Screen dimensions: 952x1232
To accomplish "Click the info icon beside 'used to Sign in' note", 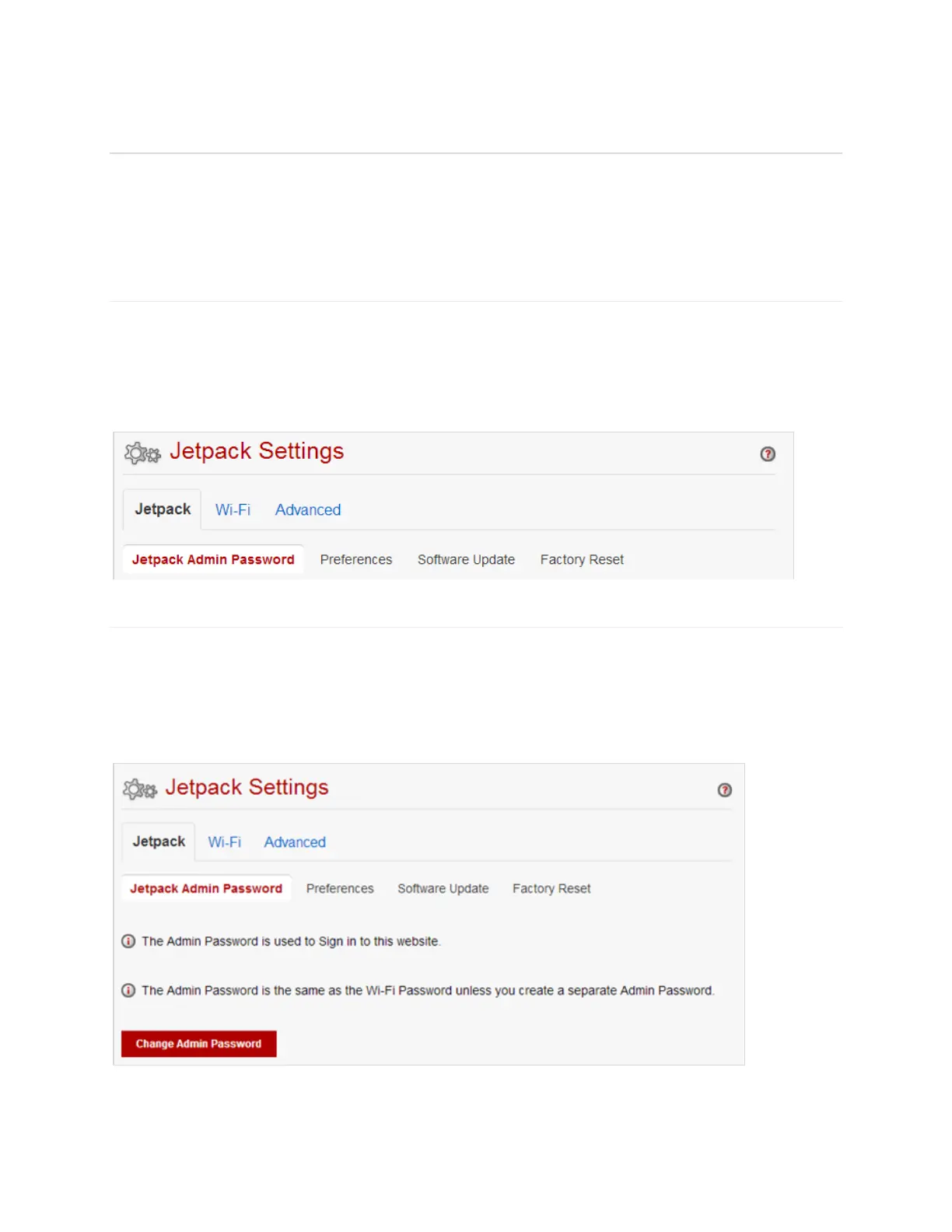I will pos(128,941).
